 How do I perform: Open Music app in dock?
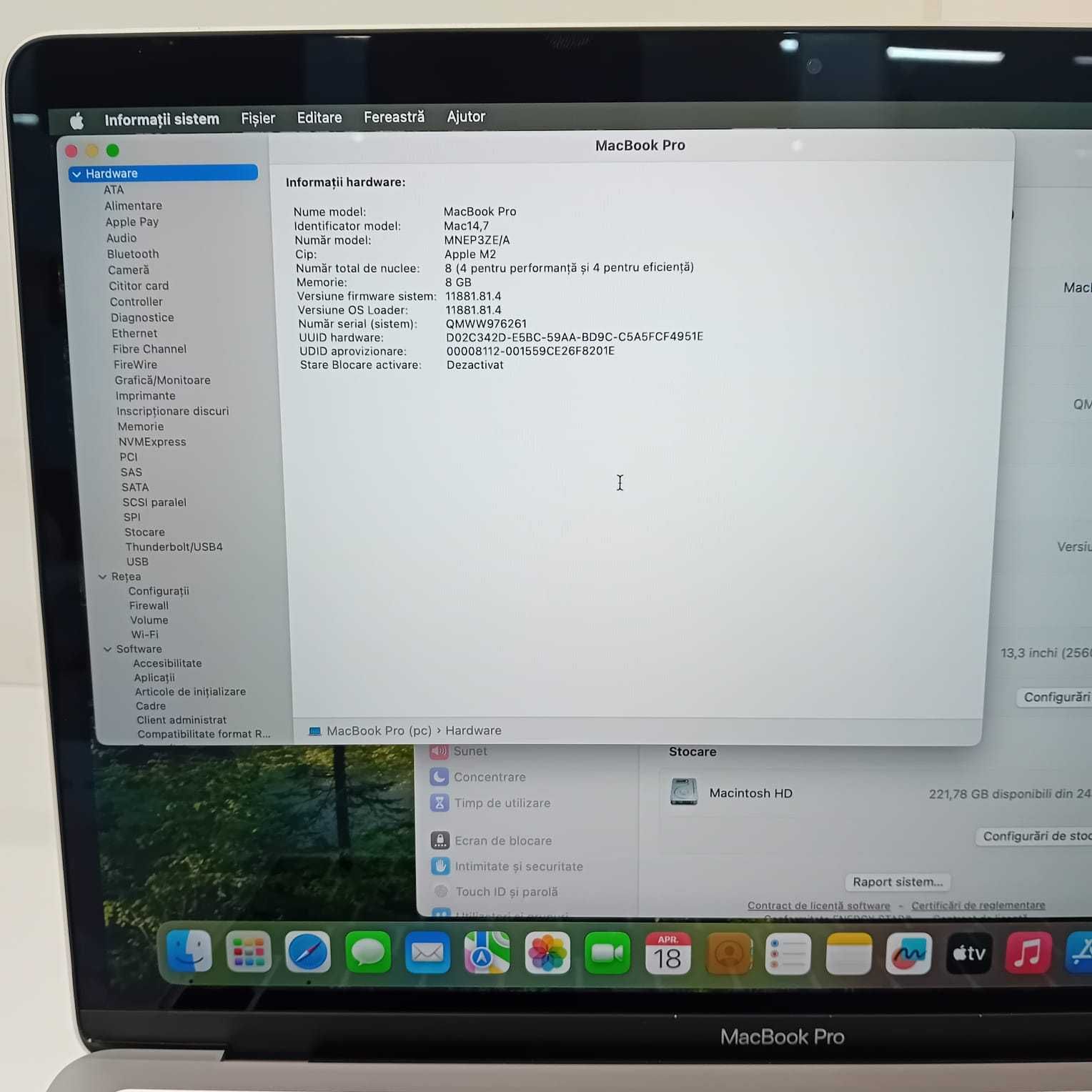(x=1028, y=953)
